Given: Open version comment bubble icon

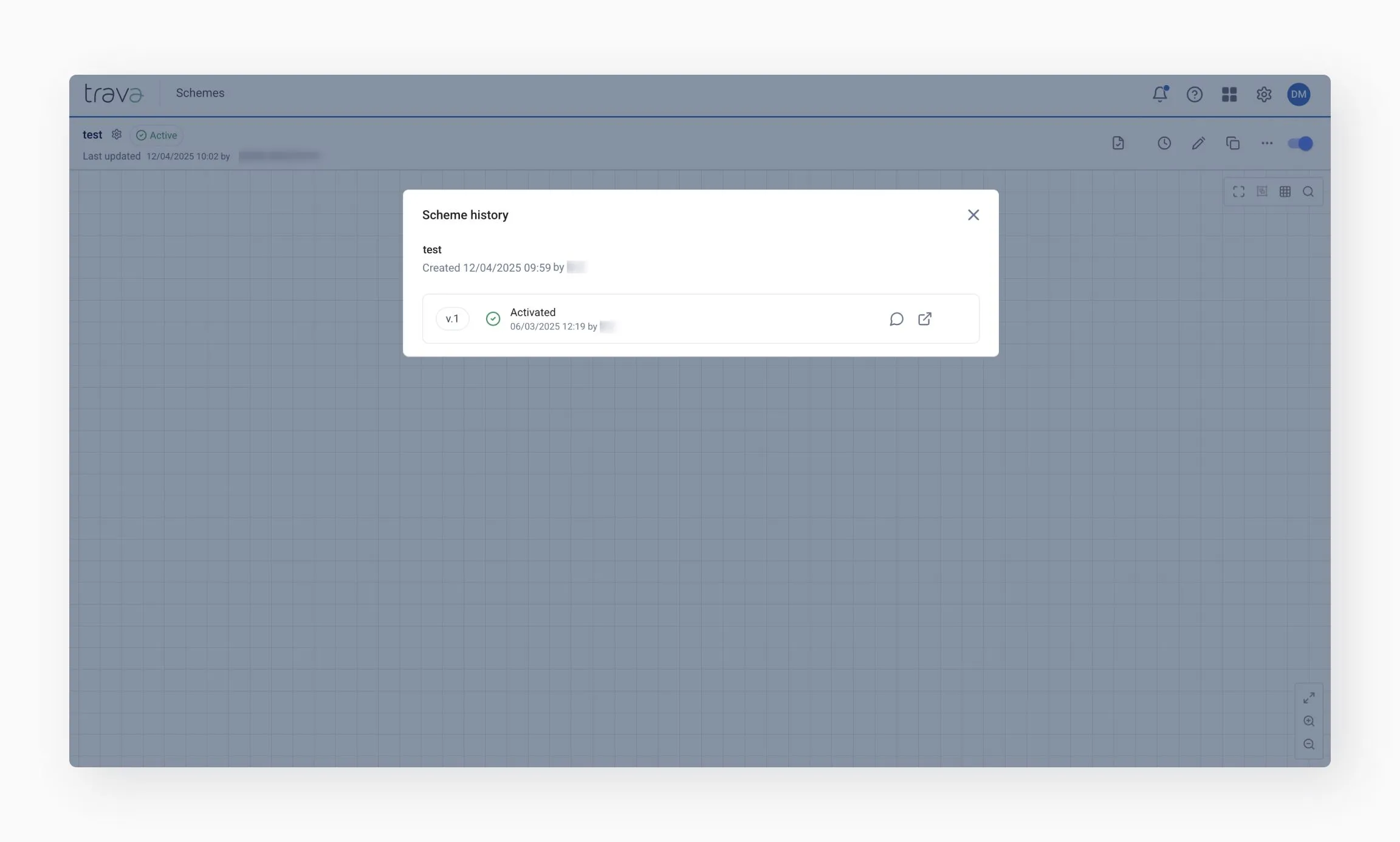Looking at the screenshot, I should pos(896,319).
